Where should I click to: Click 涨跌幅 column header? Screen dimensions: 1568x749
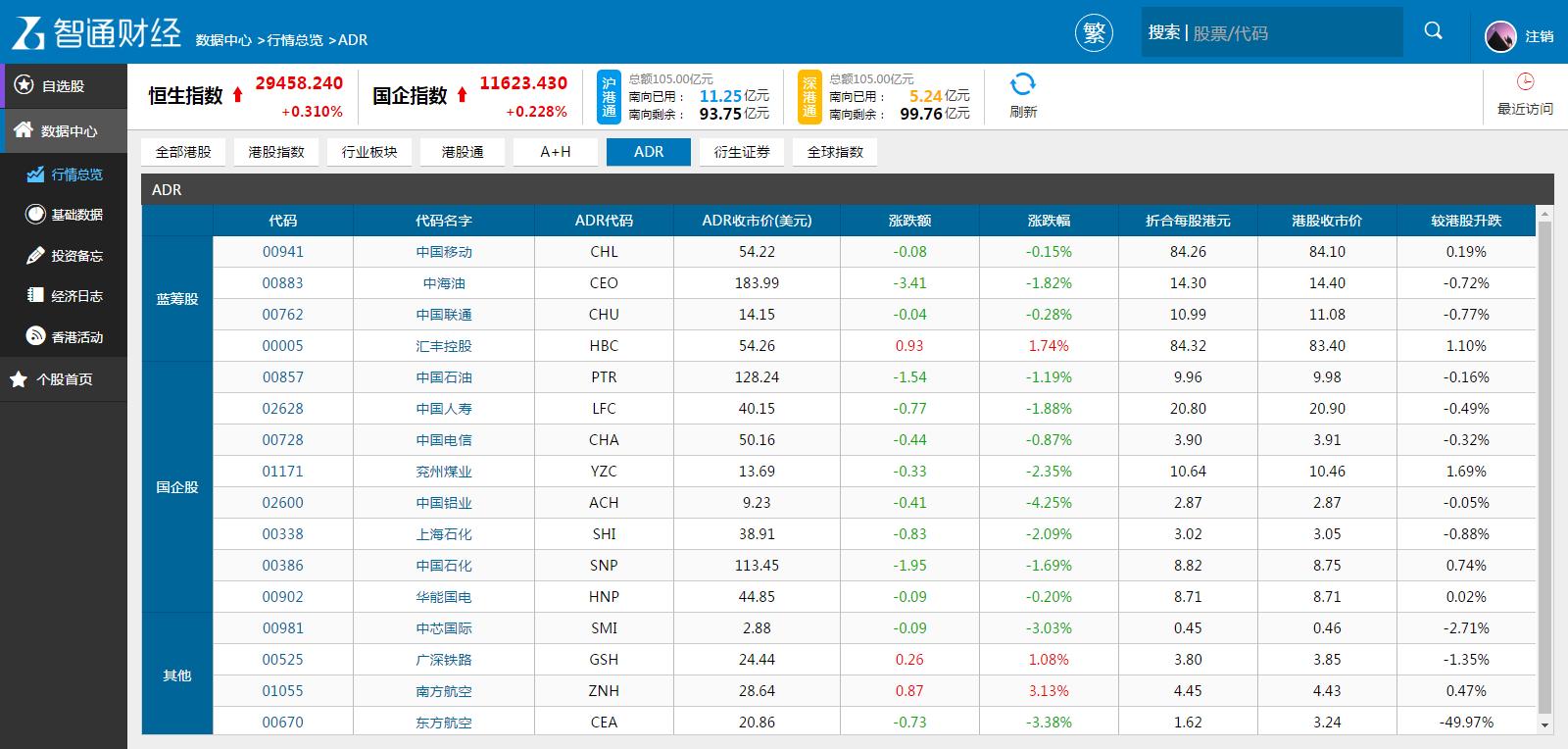(1049, 221)
